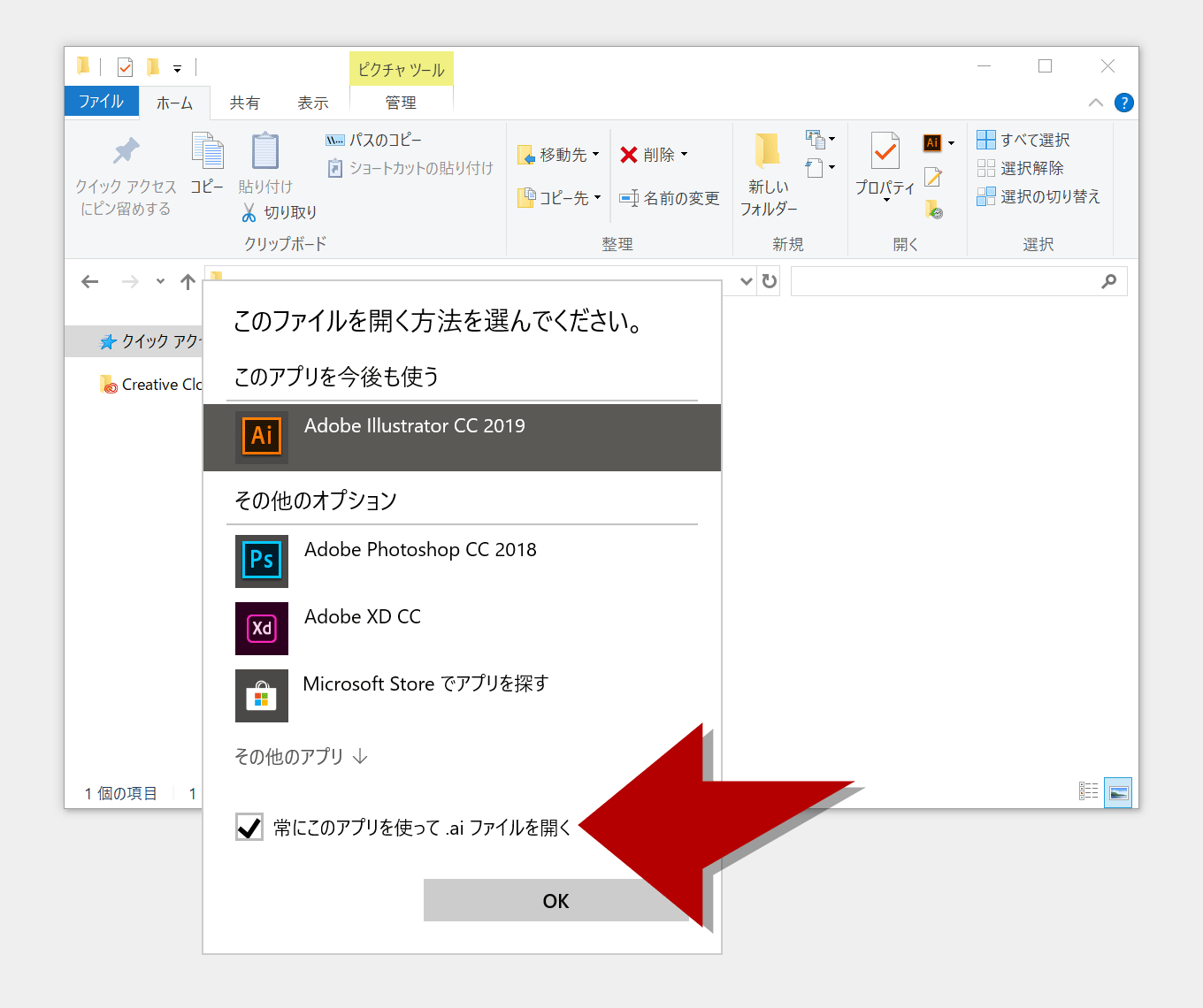
Task: Click the Copy icon in ribbon
Action: coord(208,150)
